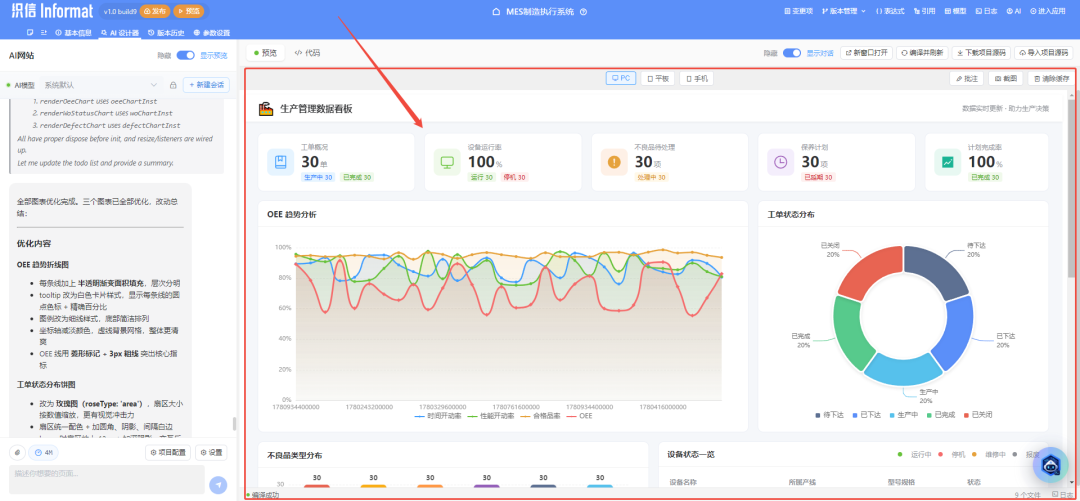
Task: Click the message input 描述你想要的页面
Action: pos(107,478)
